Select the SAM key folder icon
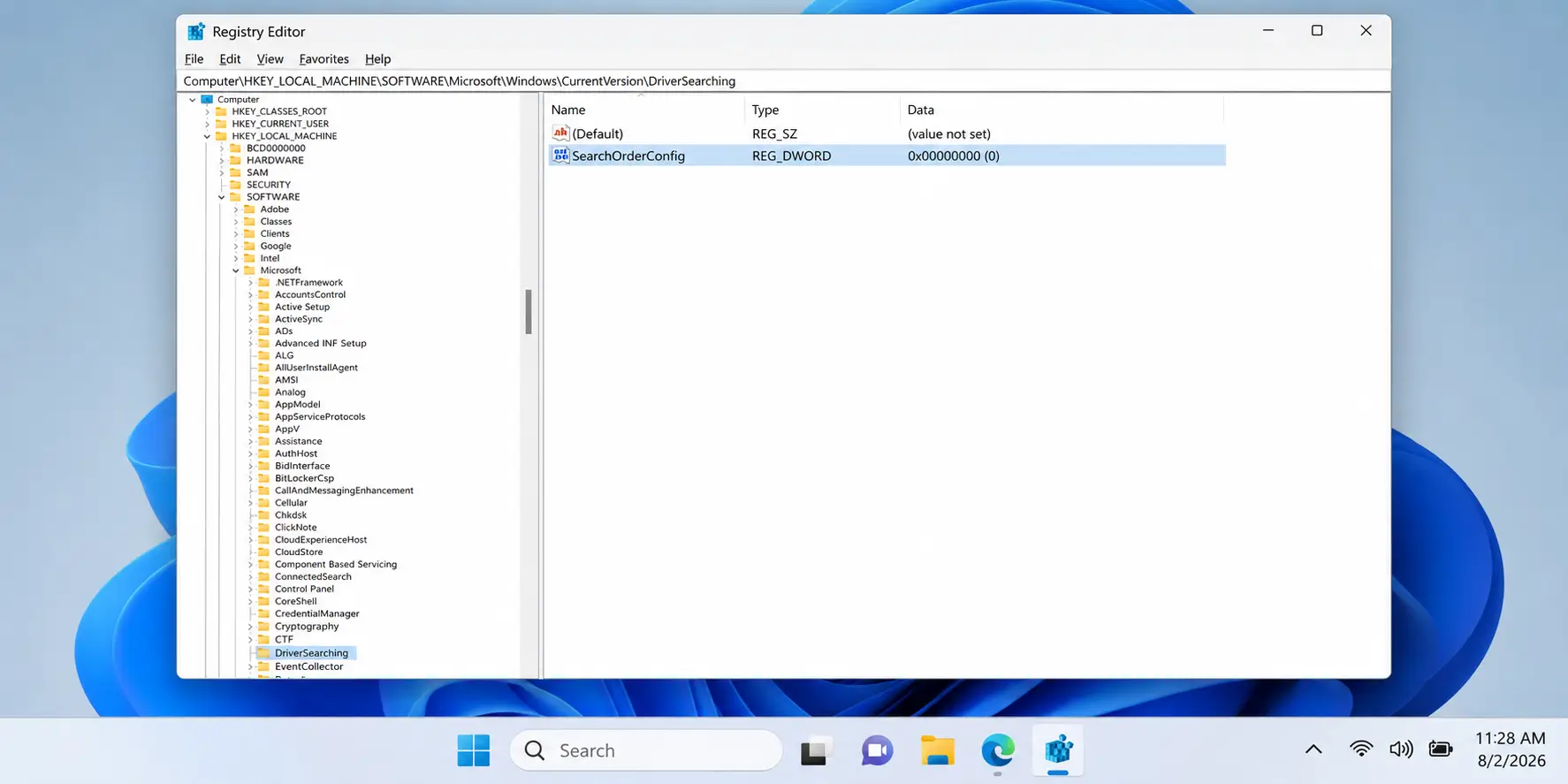 (235, 172)
